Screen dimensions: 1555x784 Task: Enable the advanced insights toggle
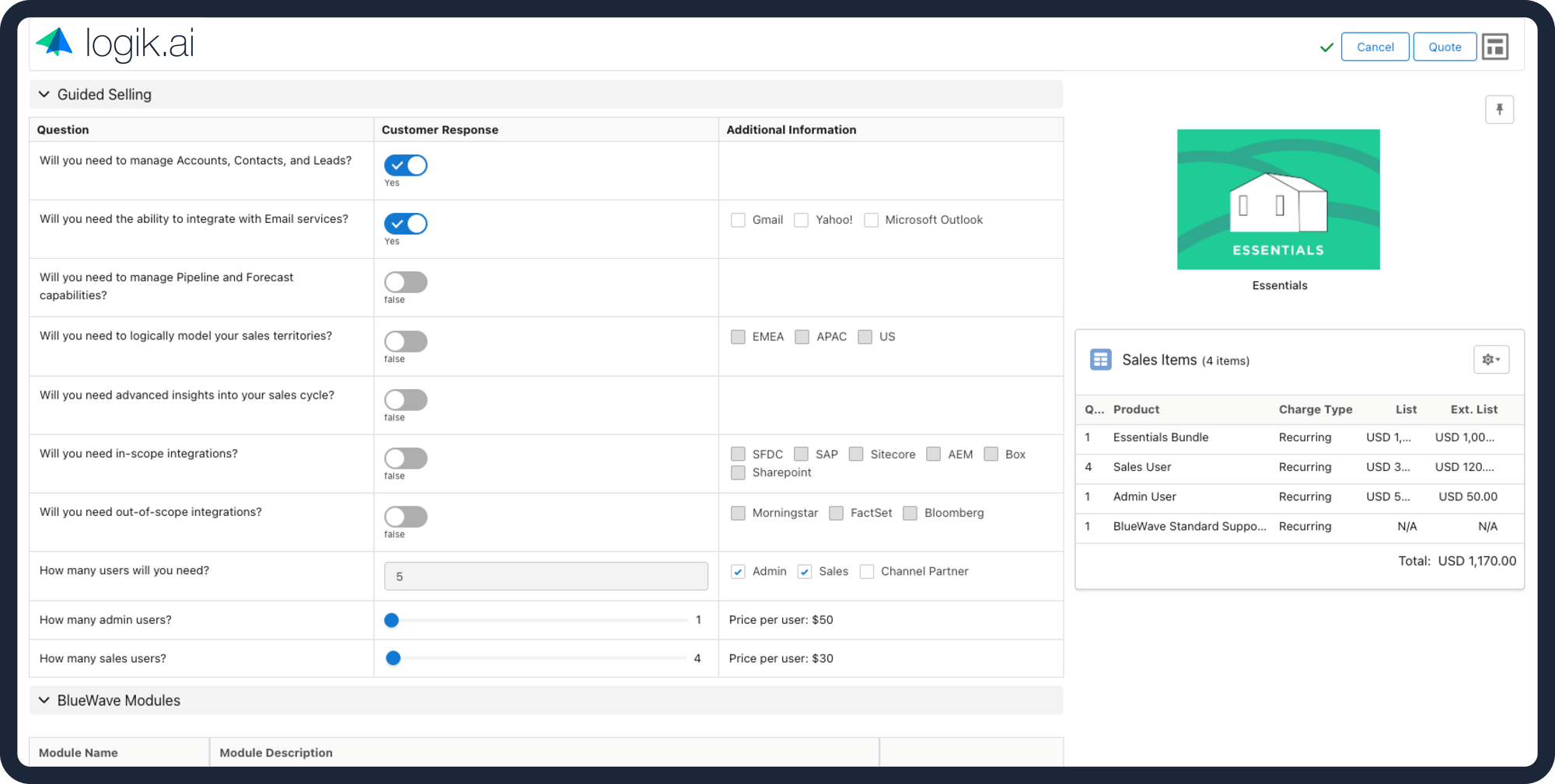click(x=406, y=399)
